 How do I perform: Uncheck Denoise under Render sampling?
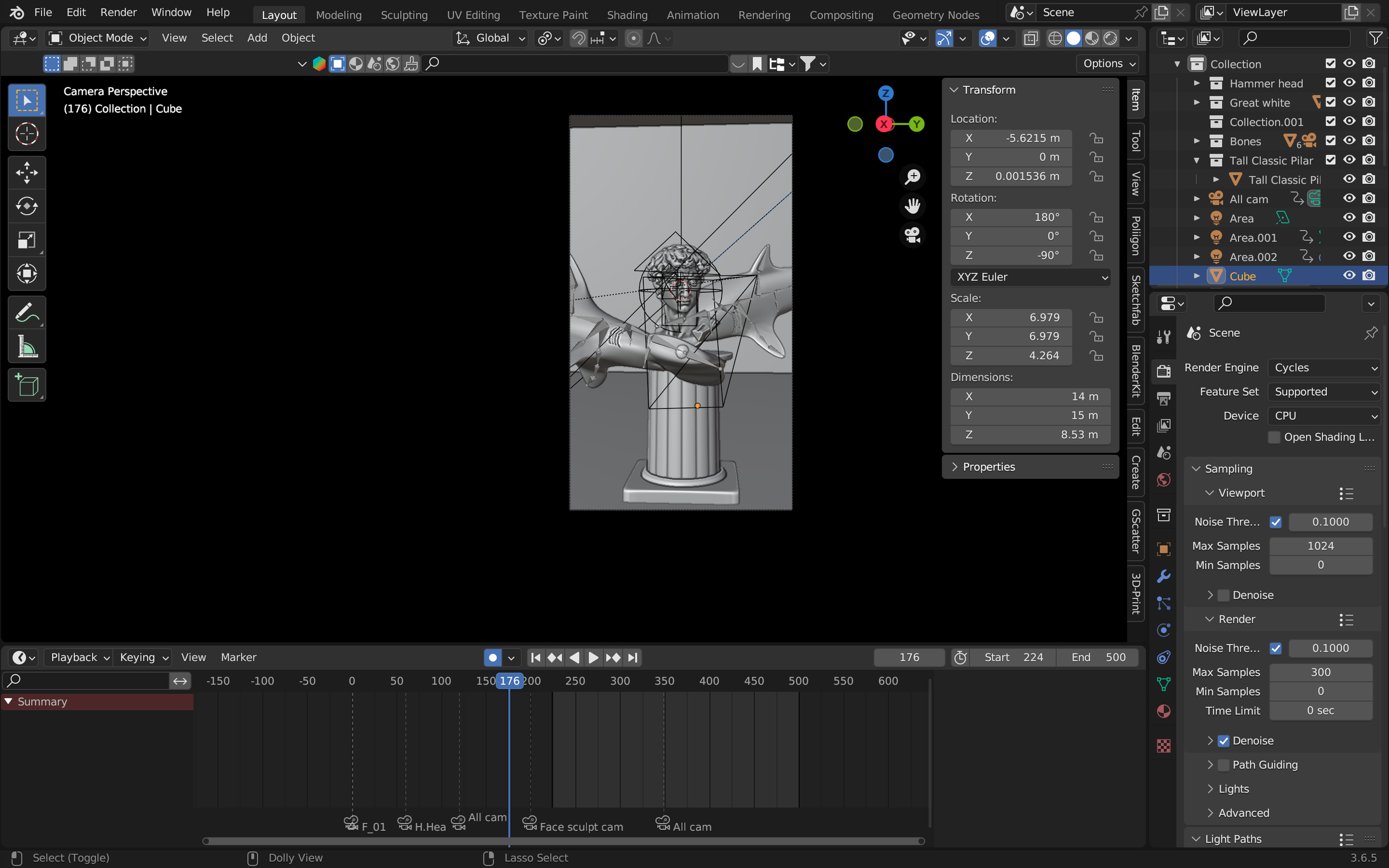[x=1223, y=741]
